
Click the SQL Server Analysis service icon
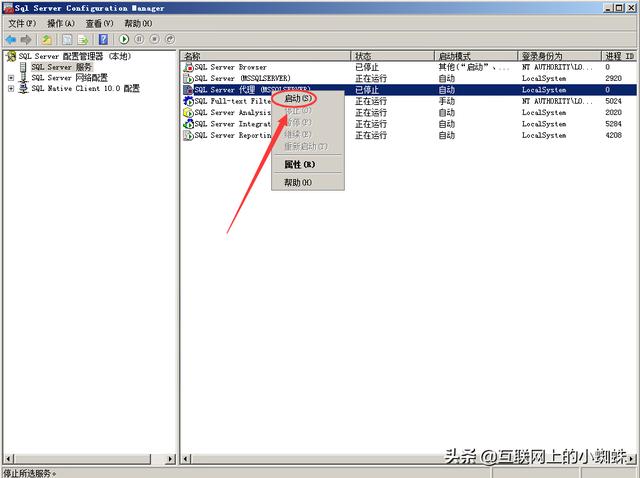pos(188,112)
